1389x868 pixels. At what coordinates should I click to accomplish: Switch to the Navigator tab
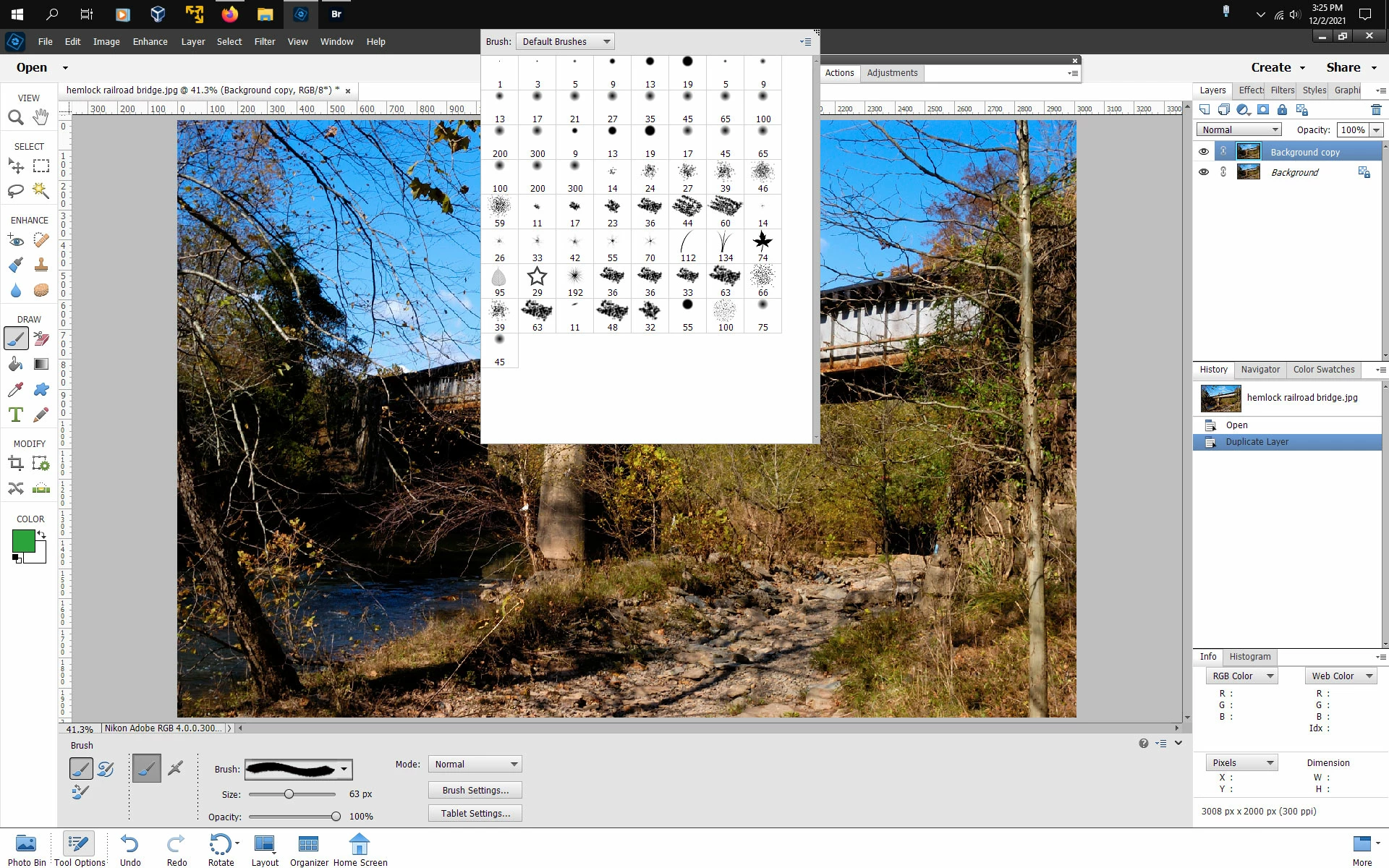(1260, 370)
